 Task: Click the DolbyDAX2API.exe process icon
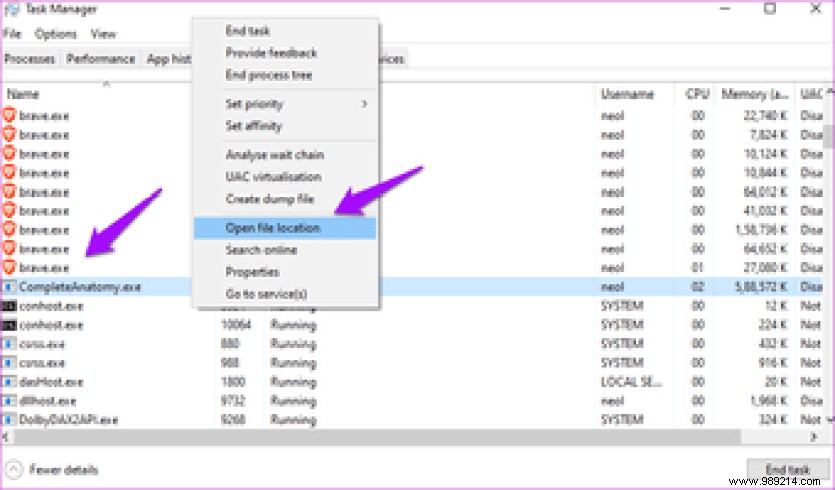point(9,420)
